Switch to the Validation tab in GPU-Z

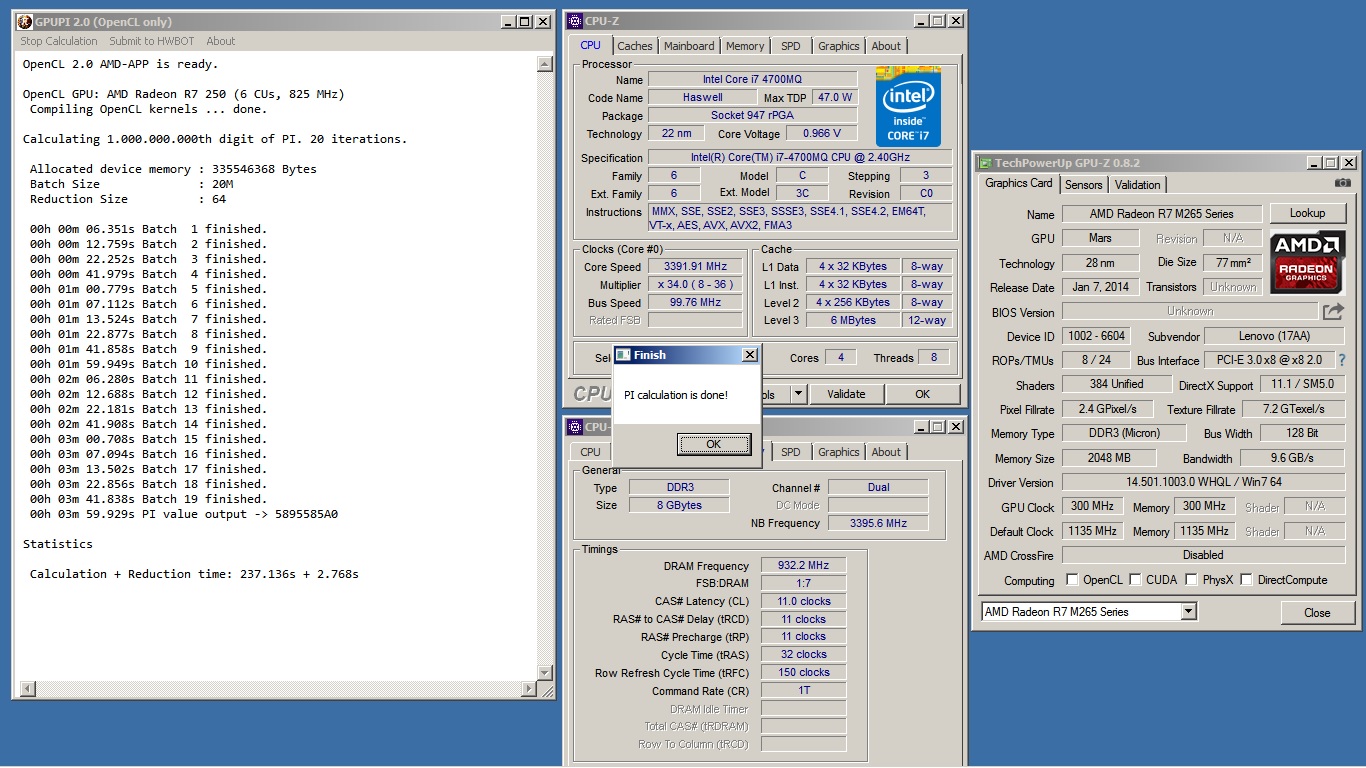(1138, 185)
